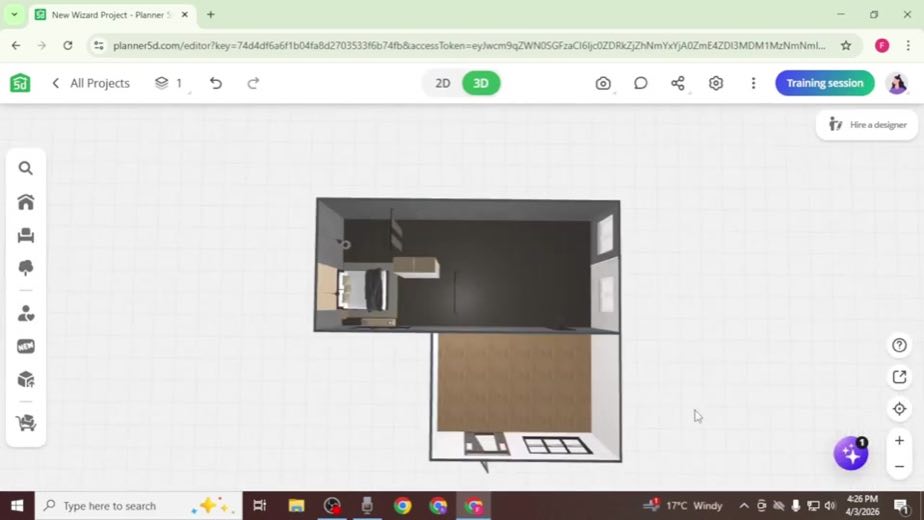This screenshot has height=520, width=924.
Task: Open the comments chat bubble
Action: pyautogui.click(x=641, y=83)
